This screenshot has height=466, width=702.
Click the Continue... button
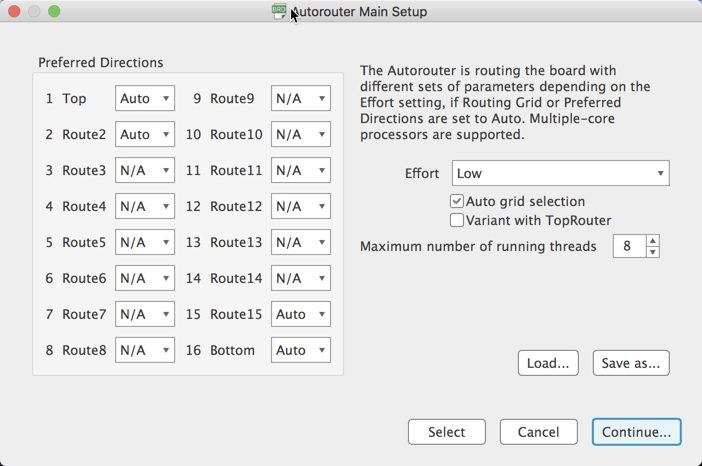tap(636, 432)
